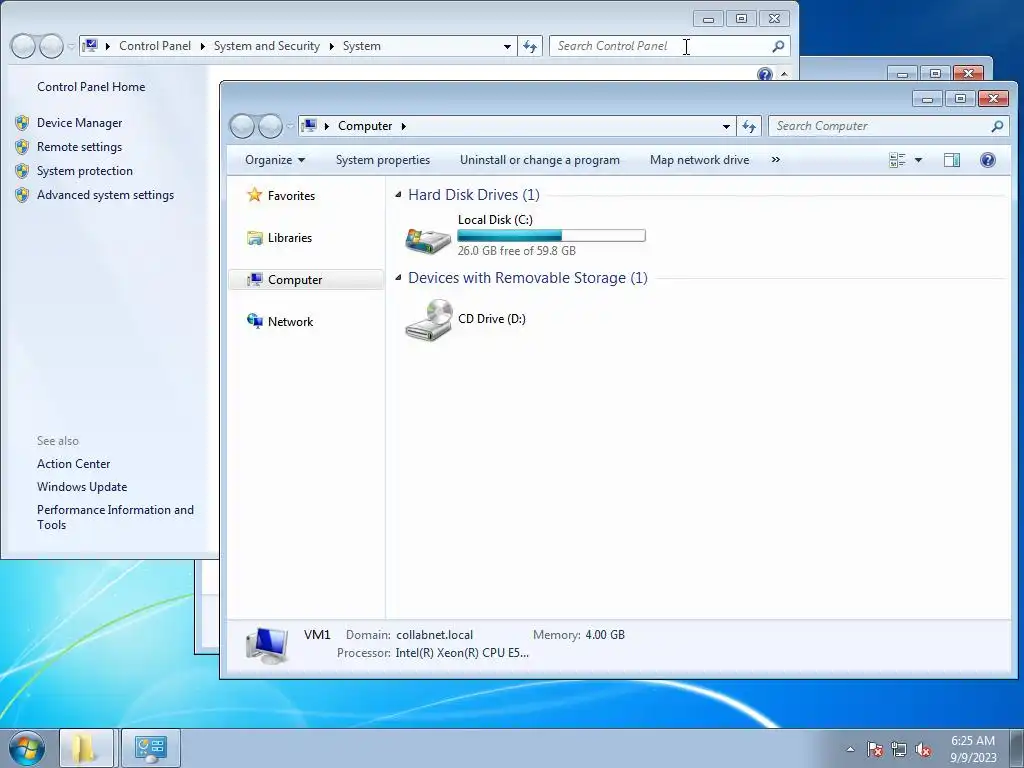Open Help in the Computer window

coord(987,160)
